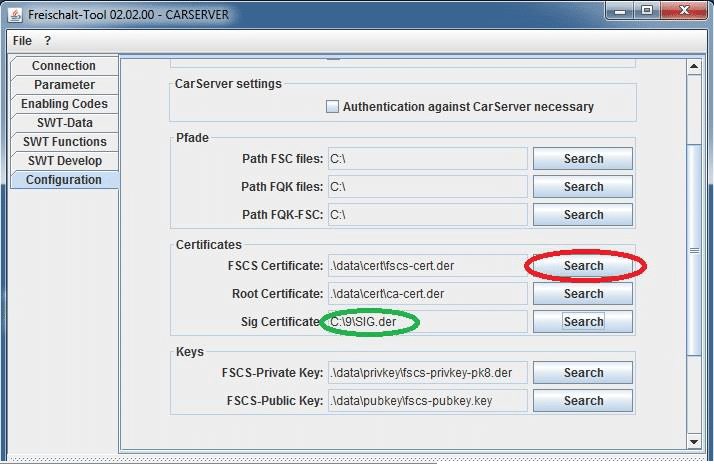The height and width of the screenshot is (464, 714).
Task: Open the File menu
Action: [22, 41]
